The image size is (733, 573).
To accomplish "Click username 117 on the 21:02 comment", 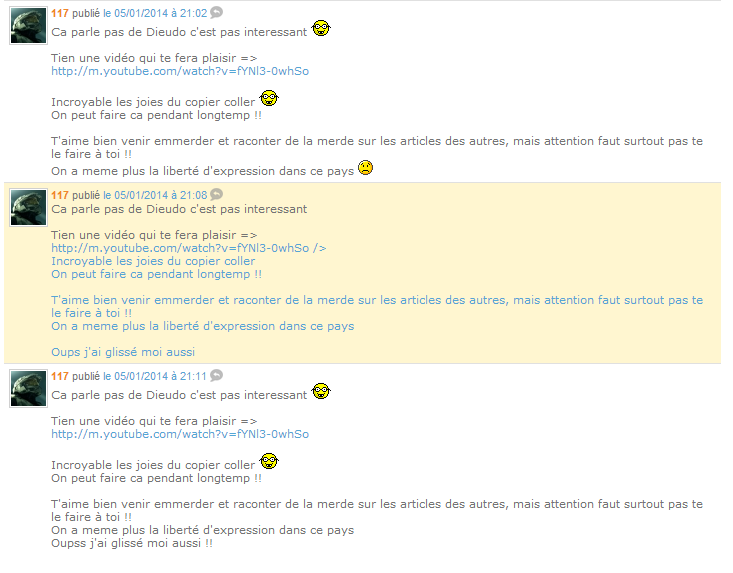I will (60, 13).
